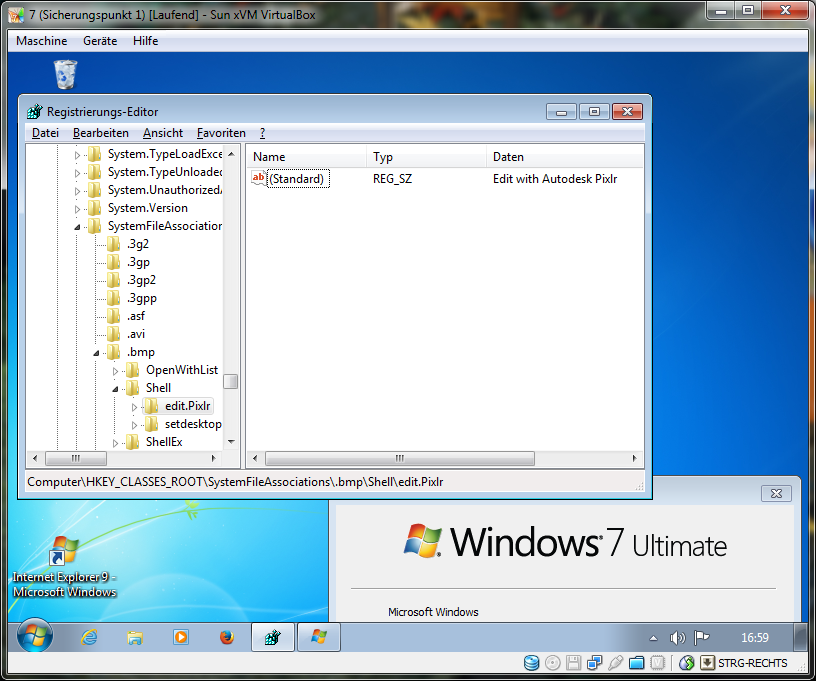Open Internet Explorer 9 desktop shortcut
The image size is (816, 681).
(x=65, y=567)
